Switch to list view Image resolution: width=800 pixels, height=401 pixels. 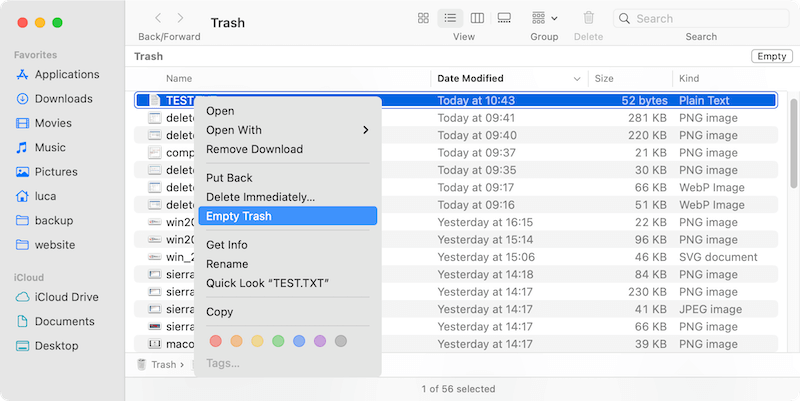(450, 18)
